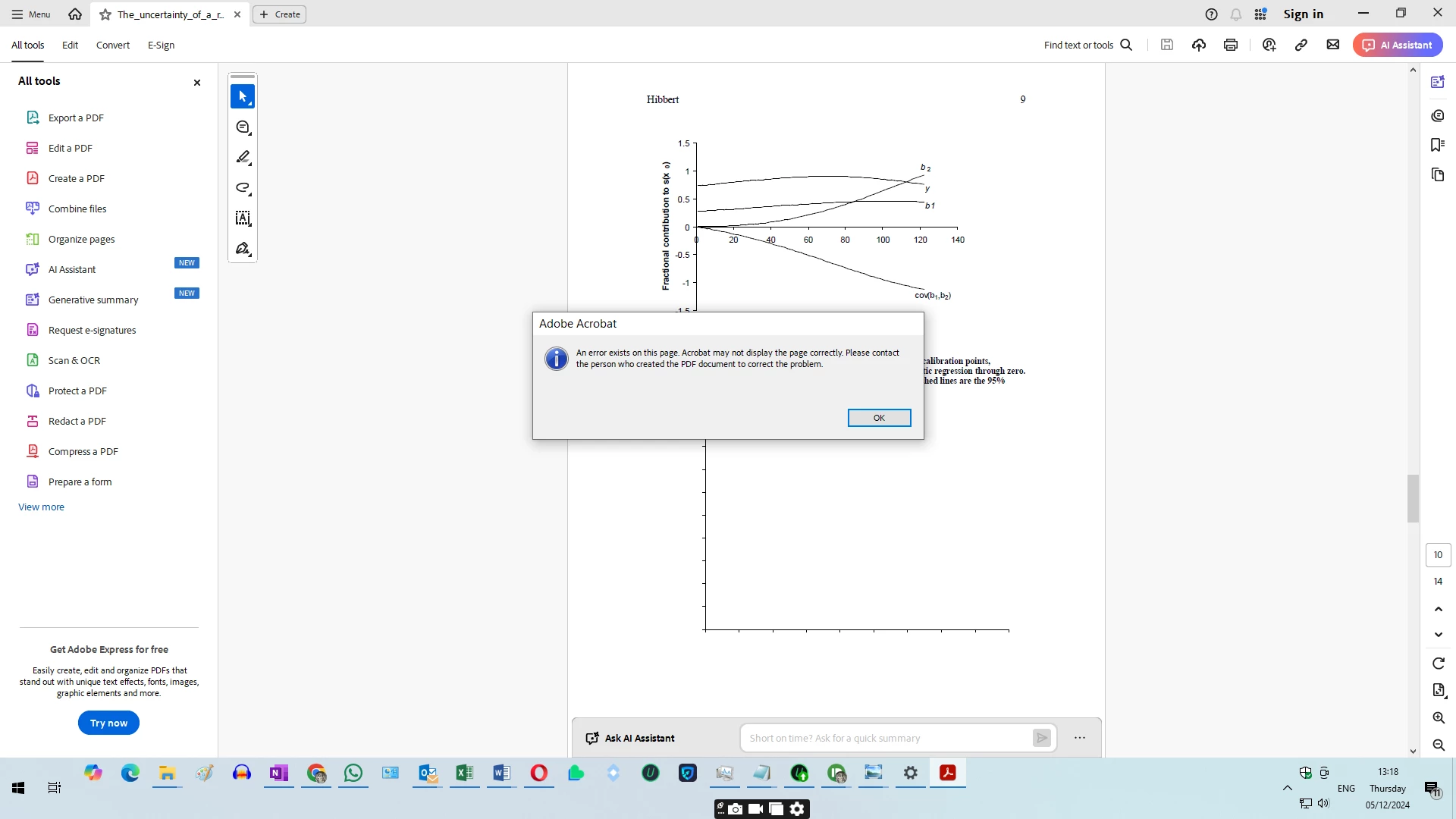Open bookmarks panel in right sidebar
1456x819 pixels.
coord(1438,145)
